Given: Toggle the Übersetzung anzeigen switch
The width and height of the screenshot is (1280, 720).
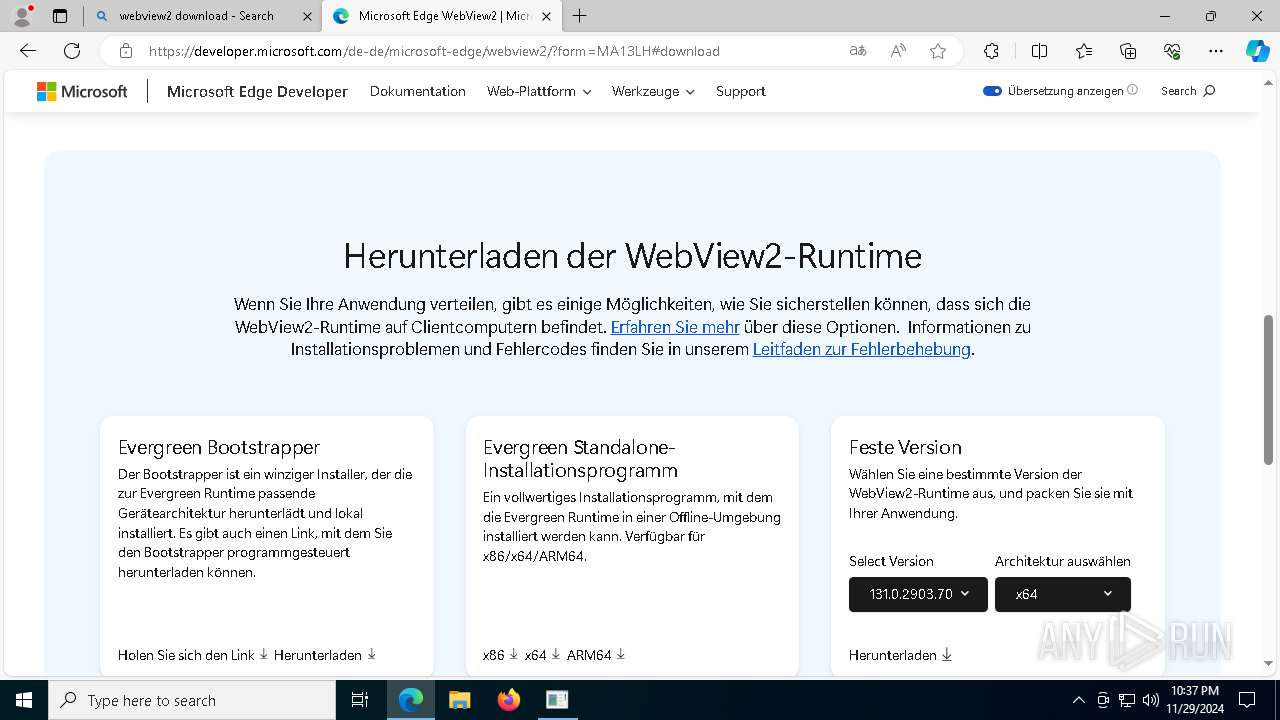Looking at the screenshot, I should pyautogui.click(x=992, y=91).
